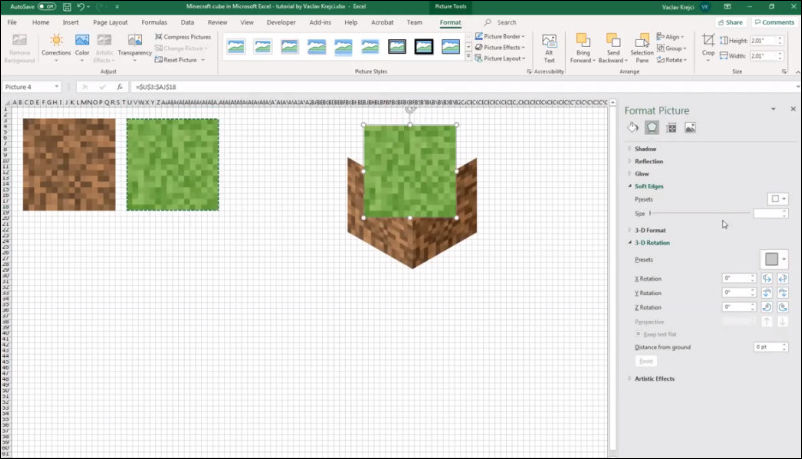Expand the Reflection section
The height and width of the screenshot is (459, 802).
pos(649,161)
